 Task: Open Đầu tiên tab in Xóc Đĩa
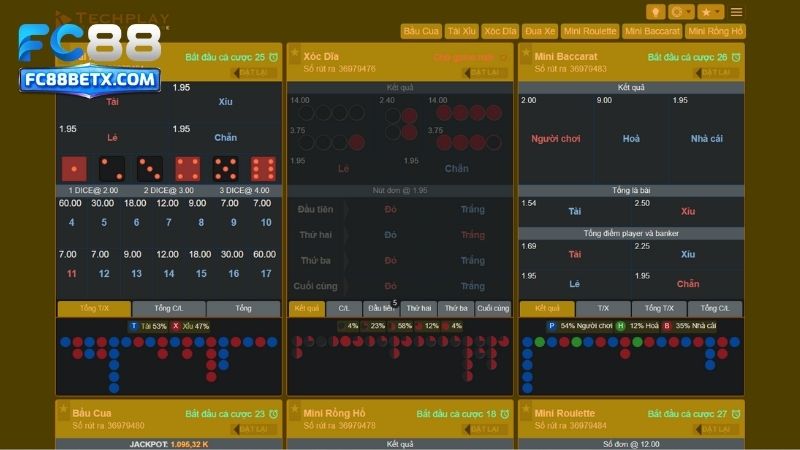coord(381,308)
